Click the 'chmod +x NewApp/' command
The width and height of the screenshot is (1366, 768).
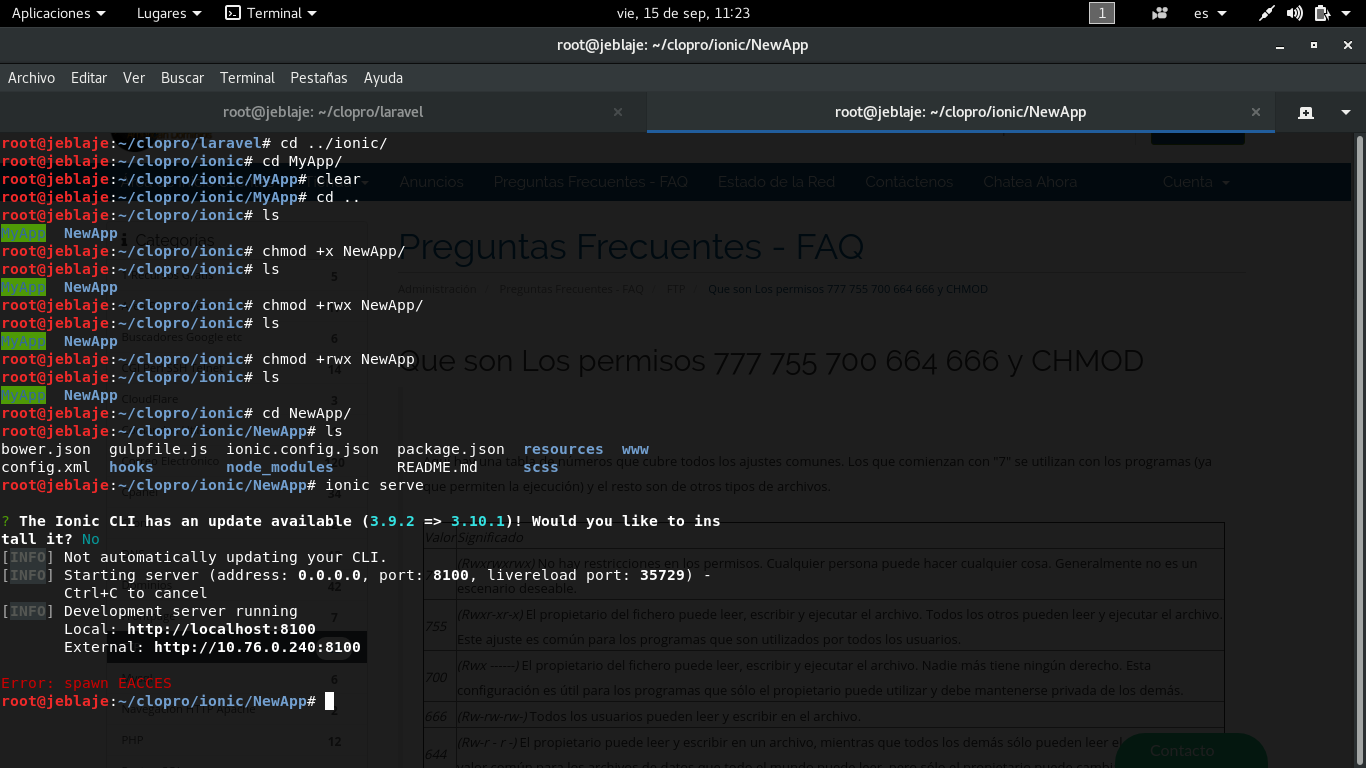(334, 251)
